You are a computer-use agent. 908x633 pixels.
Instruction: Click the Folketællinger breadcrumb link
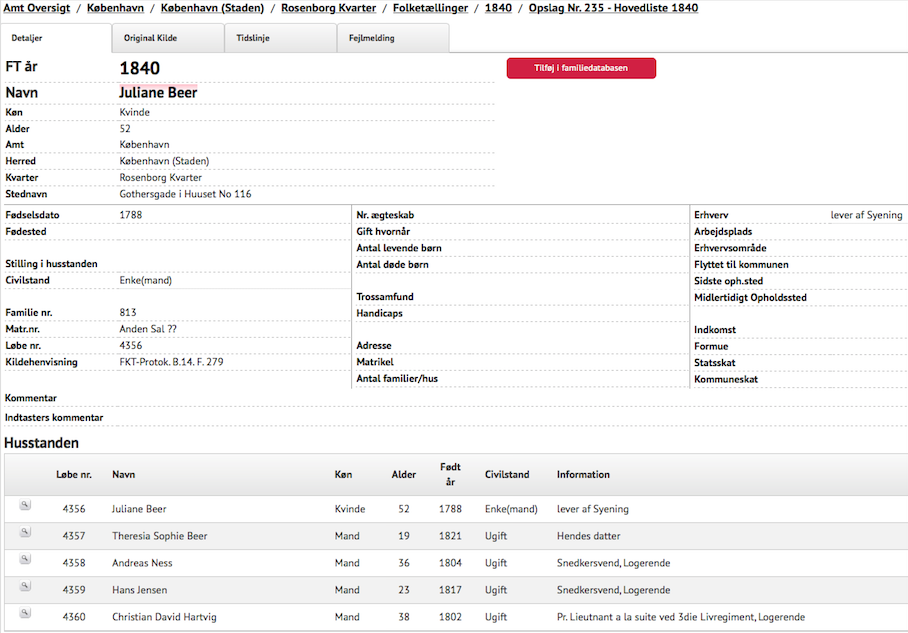click(430, 8)
